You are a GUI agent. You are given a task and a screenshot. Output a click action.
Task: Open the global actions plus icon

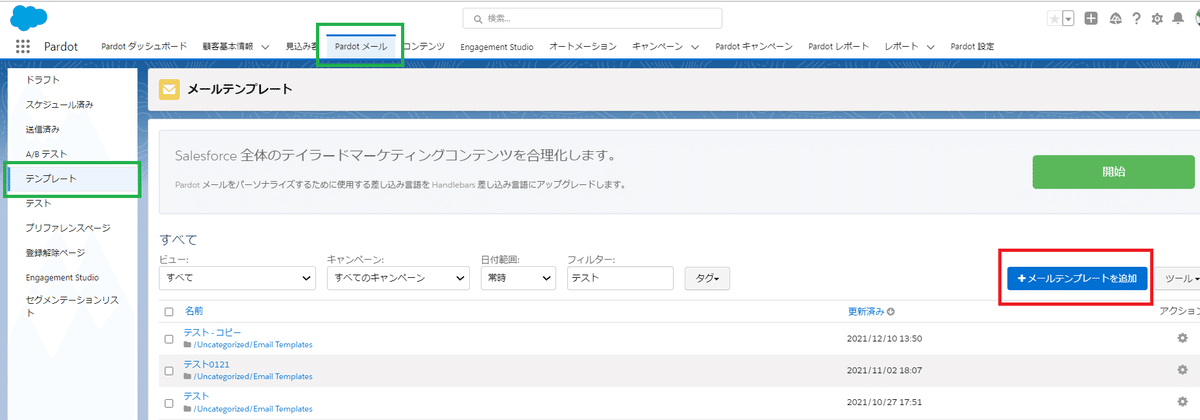point(1091,19)
